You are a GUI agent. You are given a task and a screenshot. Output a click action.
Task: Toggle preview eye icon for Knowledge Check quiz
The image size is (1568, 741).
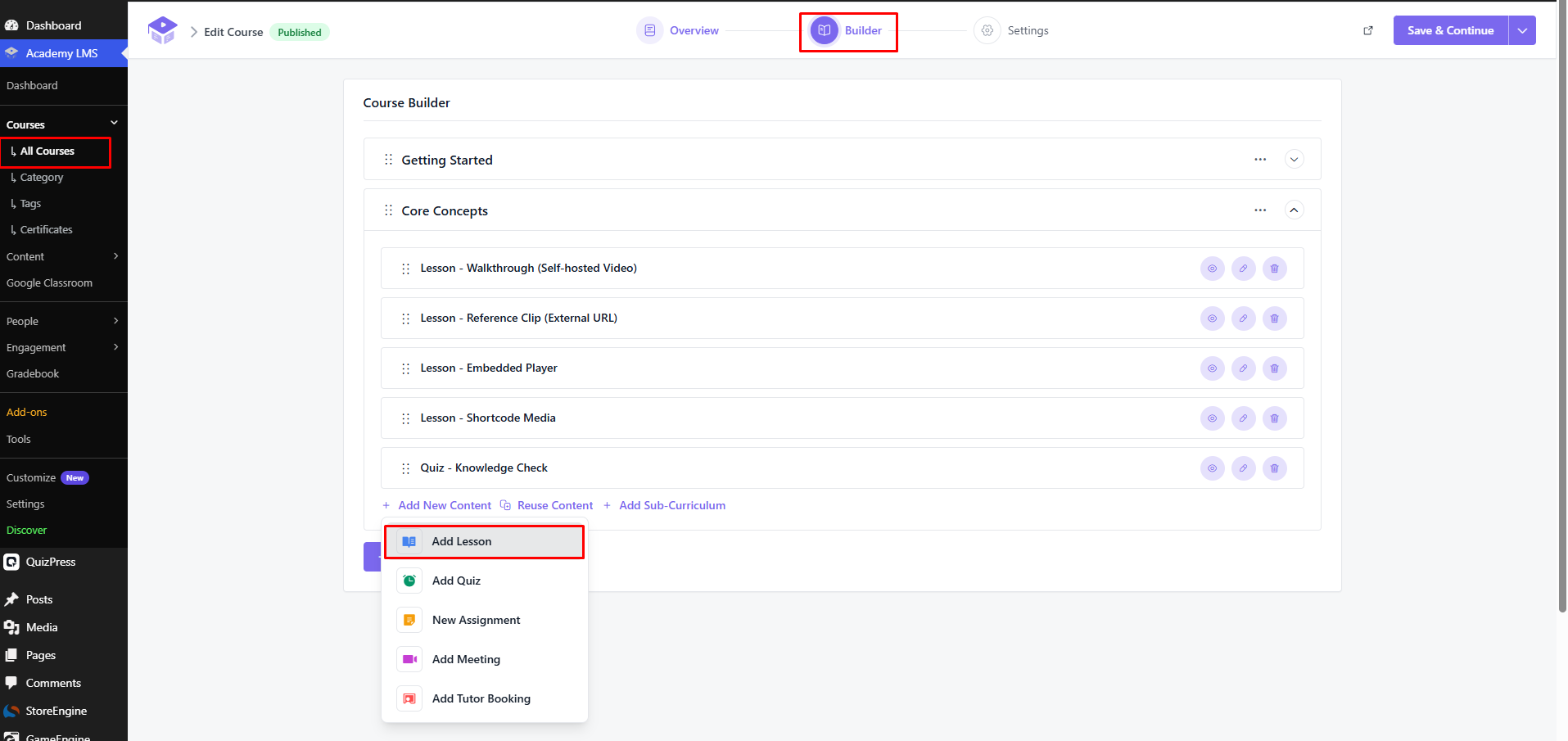[1212, 468]
